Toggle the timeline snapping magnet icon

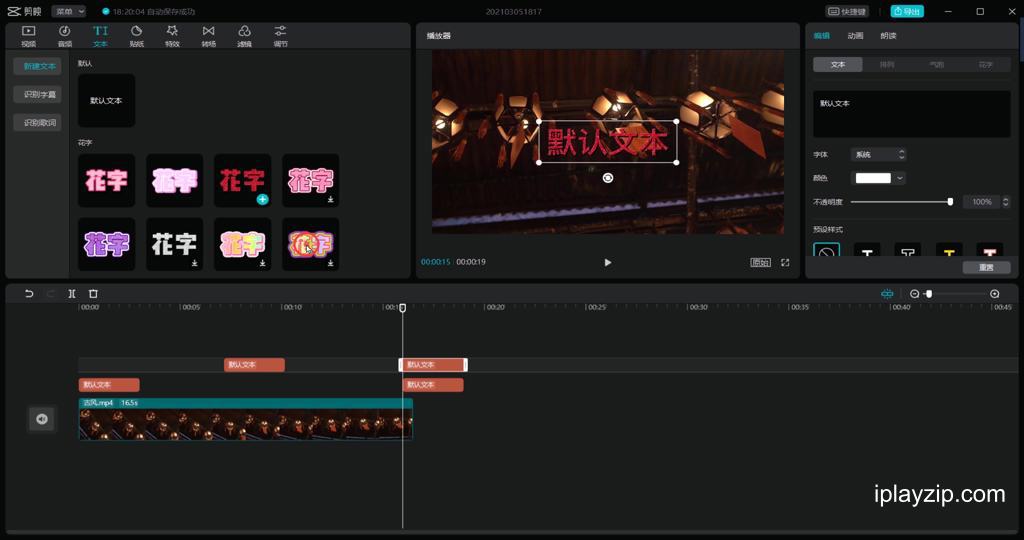[887, 294]
